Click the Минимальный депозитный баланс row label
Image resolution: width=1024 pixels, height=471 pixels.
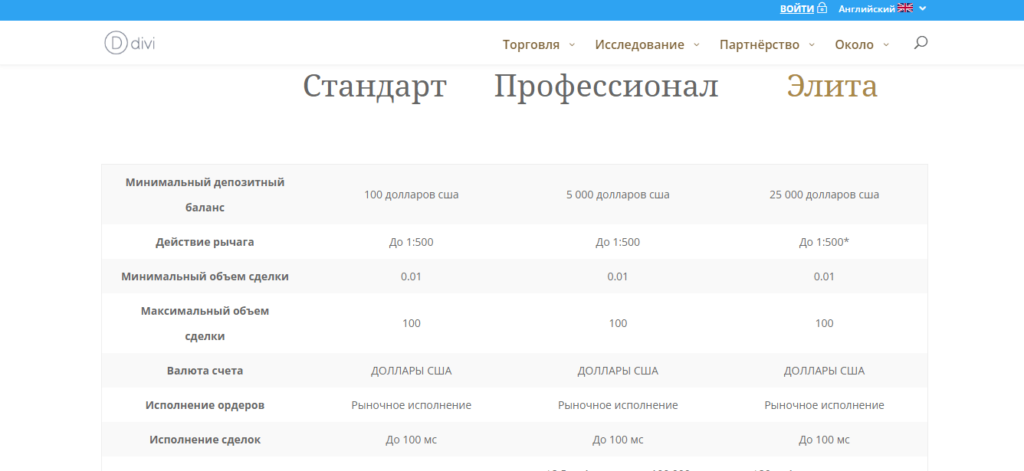click(x=205, y=195)
